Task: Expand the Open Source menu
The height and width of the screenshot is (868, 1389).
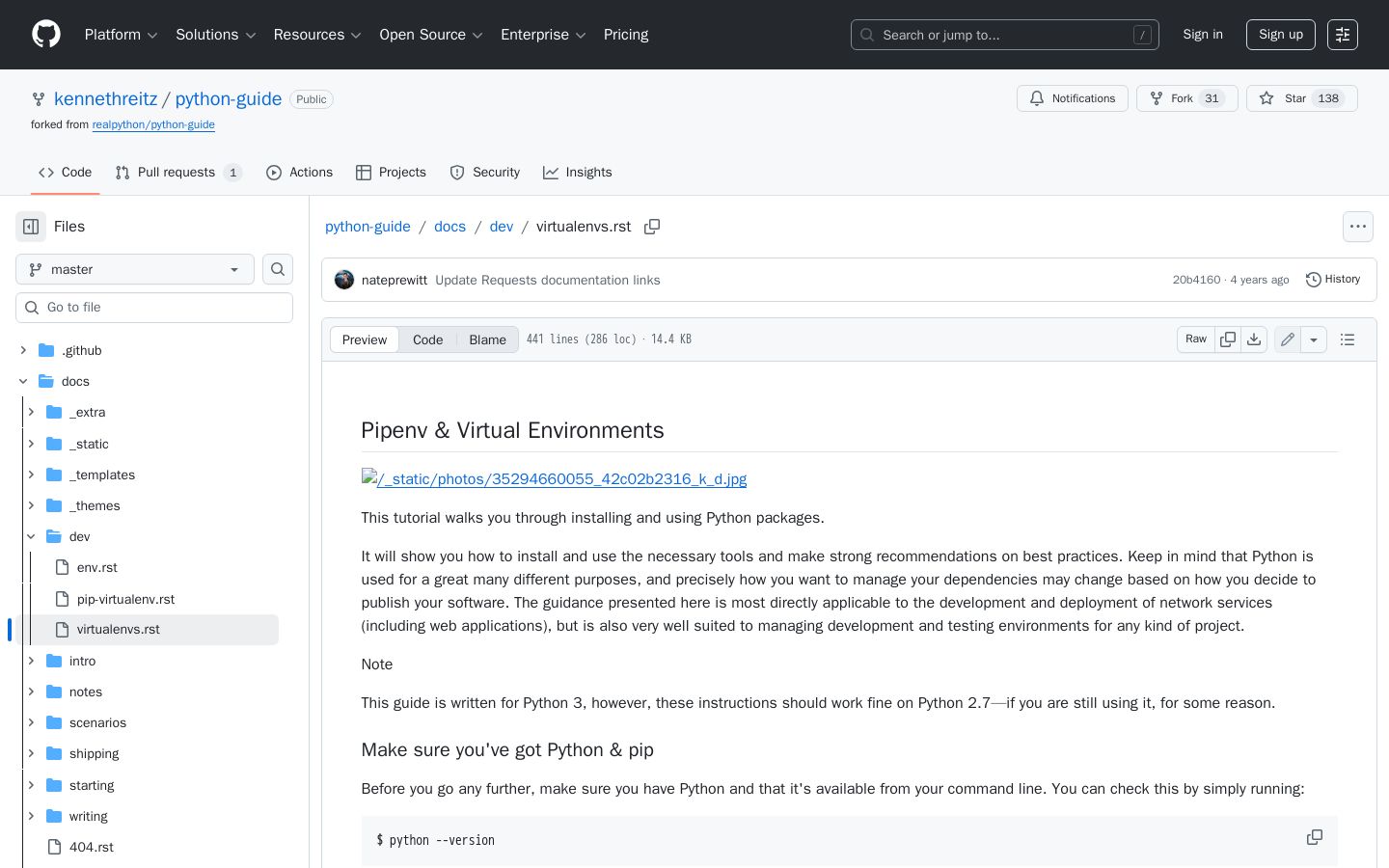Action: [431, 35]
